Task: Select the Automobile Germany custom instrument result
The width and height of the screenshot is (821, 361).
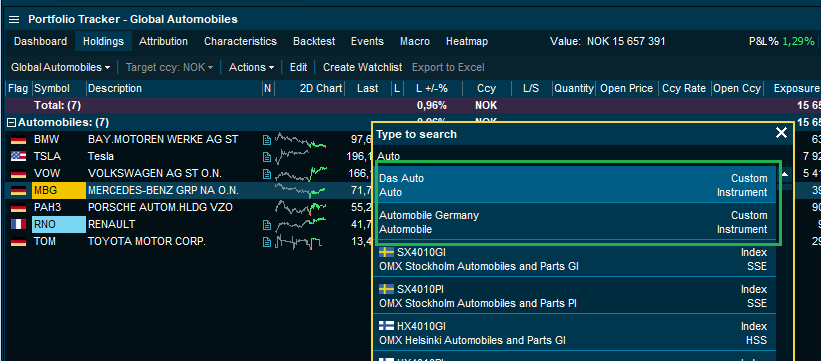Action: pyautogui.click(x=573, y=222)
